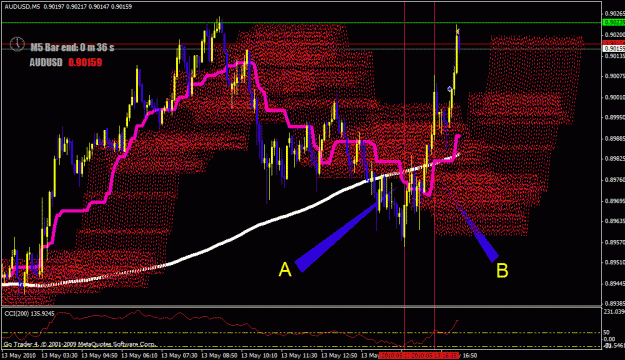Click the 0.89635 price scale value
625x360 pixels.
614,221
